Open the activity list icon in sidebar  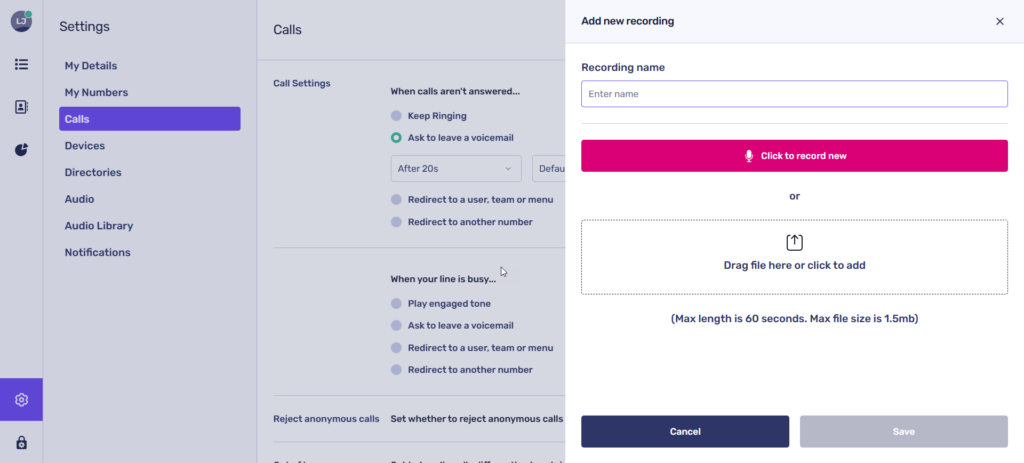[21, 64]
